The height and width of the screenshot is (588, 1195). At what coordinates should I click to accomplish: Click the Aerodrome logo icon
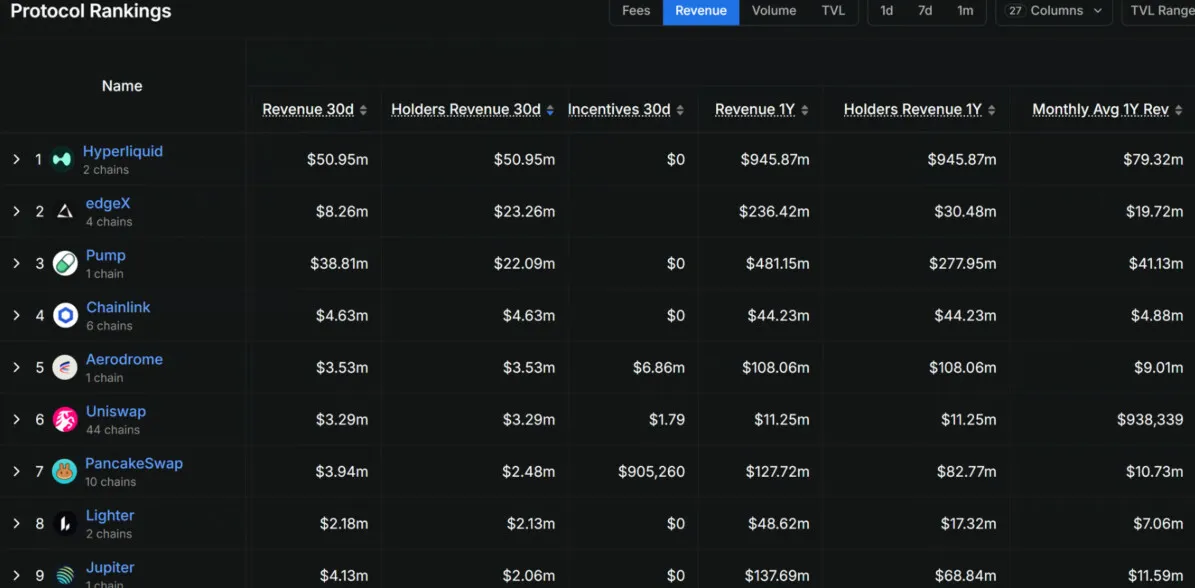[x=65, y=367]
